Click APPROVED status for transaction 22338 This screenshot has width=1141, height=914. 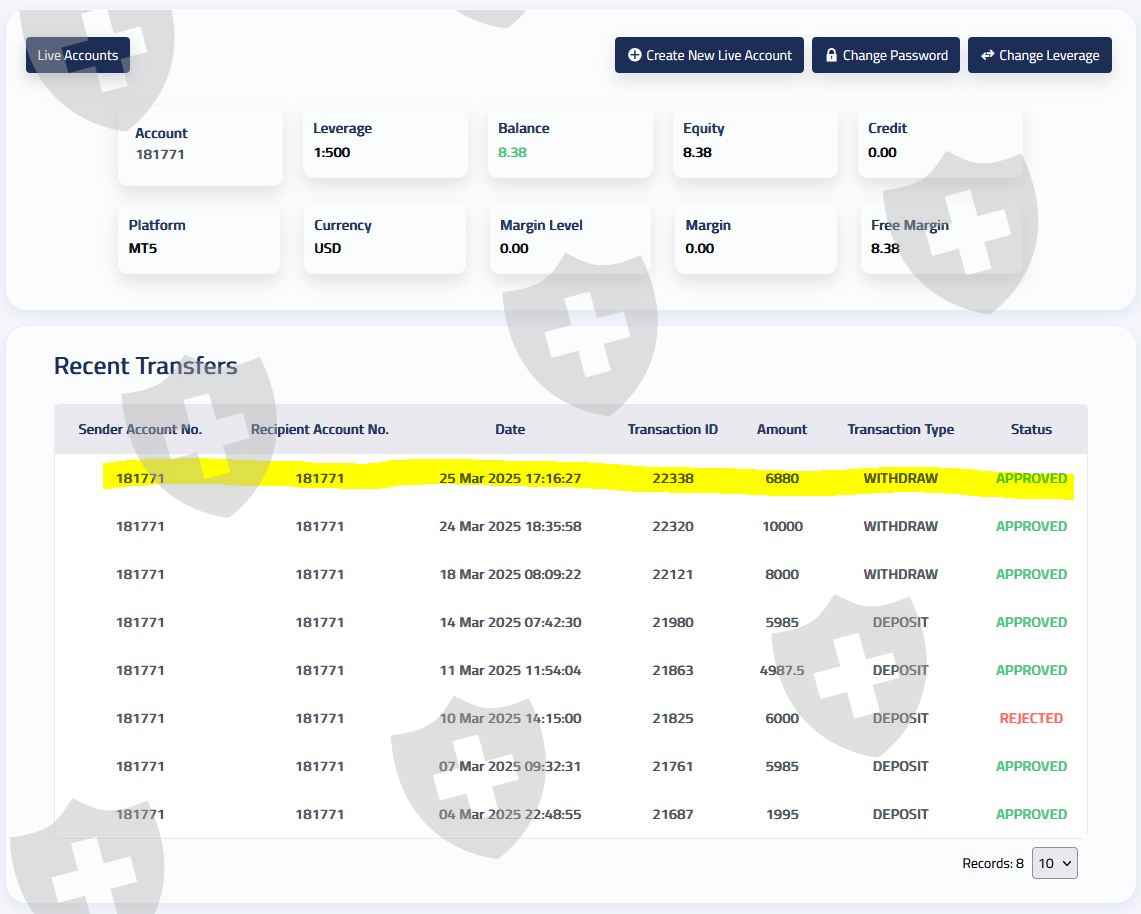(1031, 478)
